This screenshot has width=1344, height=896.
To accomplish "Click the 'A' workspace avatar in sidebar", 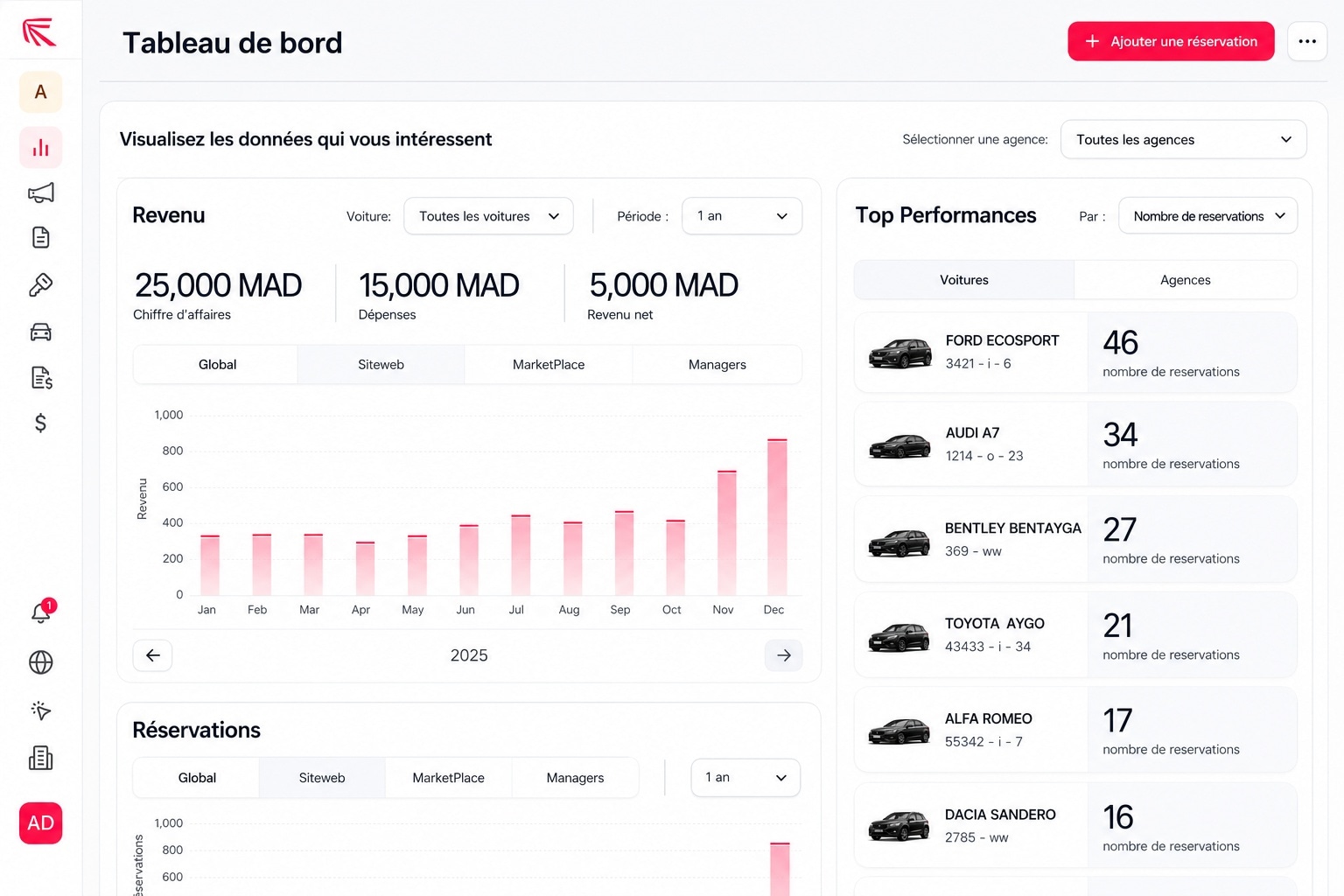I will coord(40,92).
